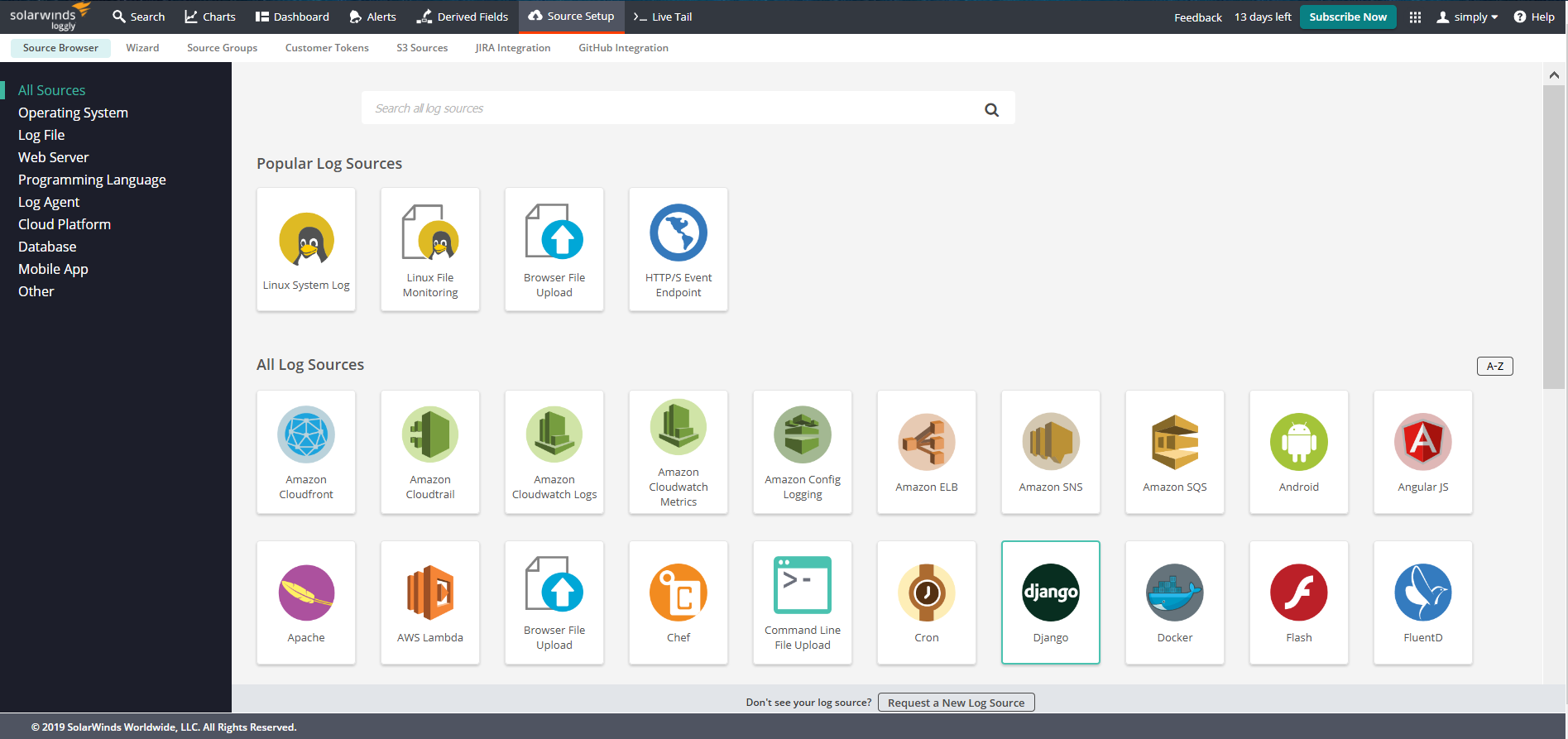The image size is (1568, 739).
Task: Choose the Docker log source
Action: pos(1175,602)
